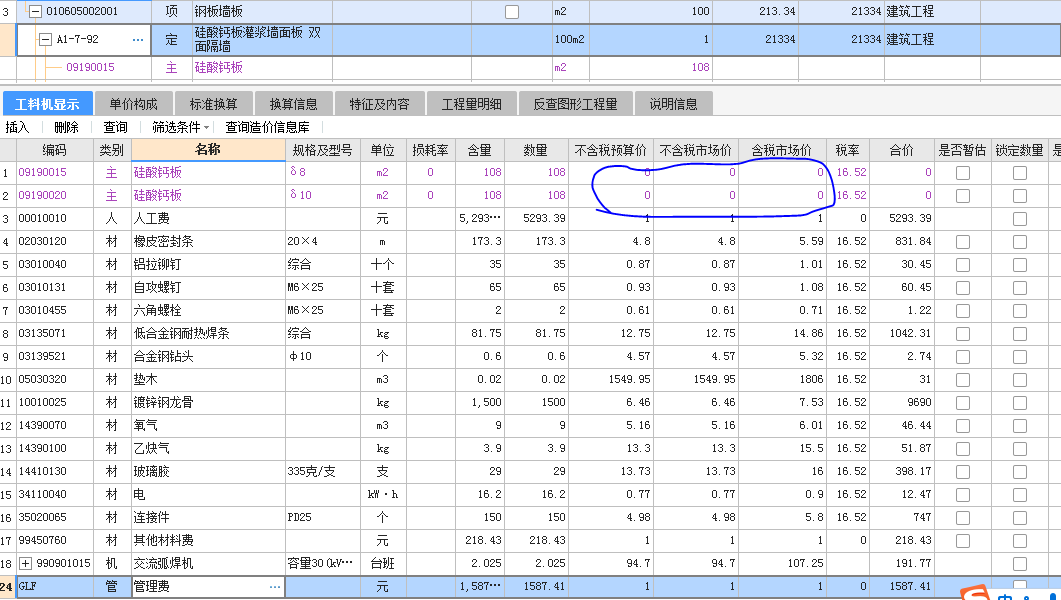Show the 工程量明细 tab
This screenshot has height=600, width=1061.
coord(472,104)
